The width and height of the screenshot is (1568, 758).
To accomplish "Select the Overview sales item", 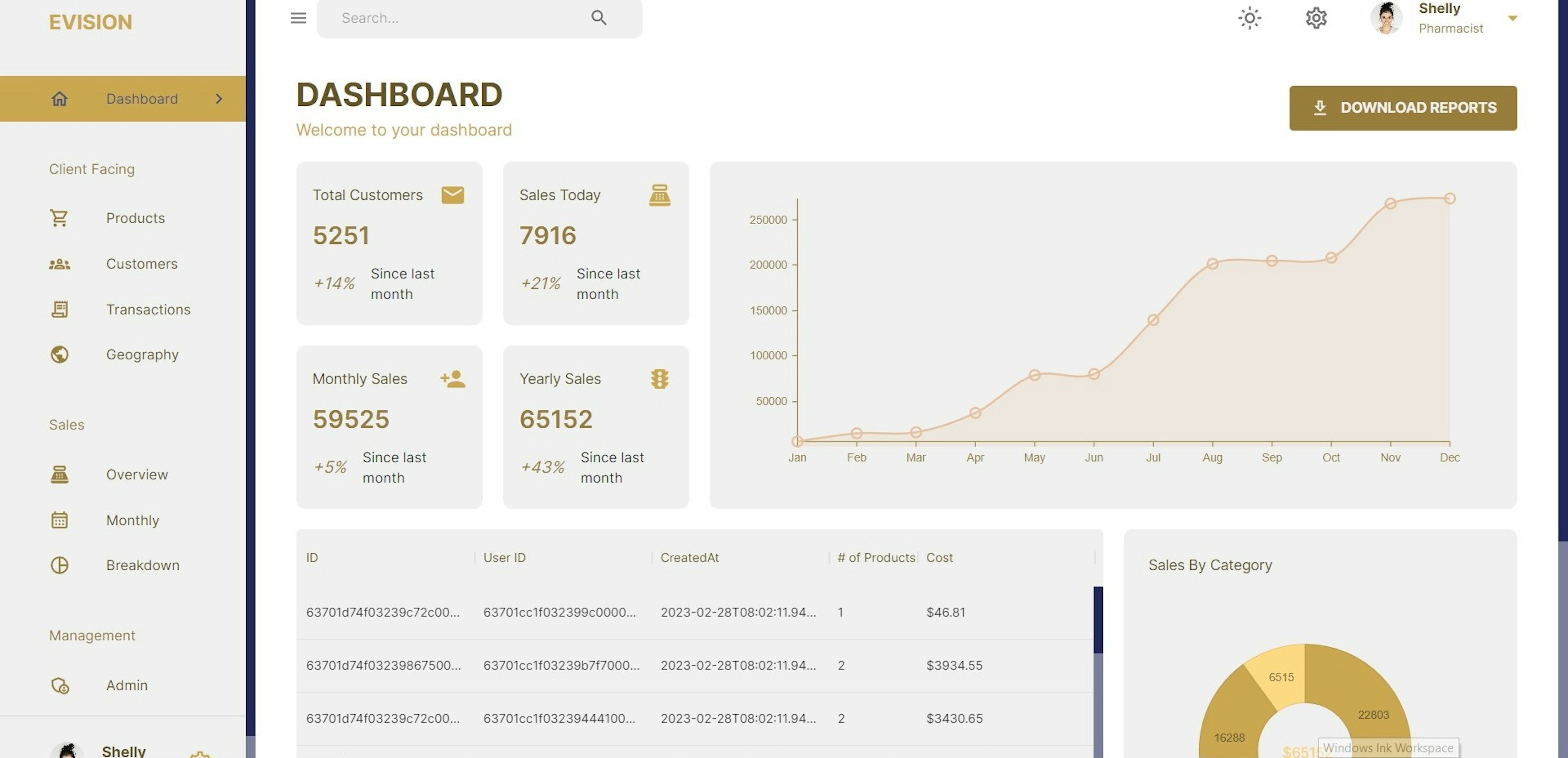I will pos(136,474).
